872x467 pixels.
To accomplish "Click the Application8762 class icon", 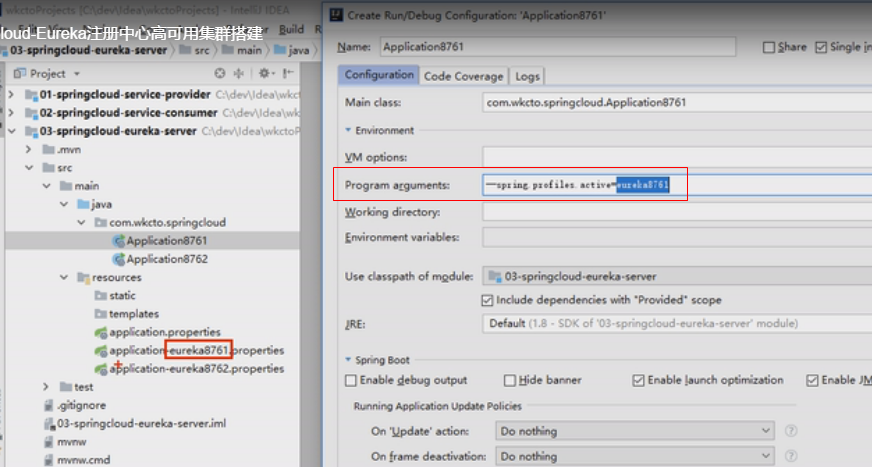I will [118, 259].
